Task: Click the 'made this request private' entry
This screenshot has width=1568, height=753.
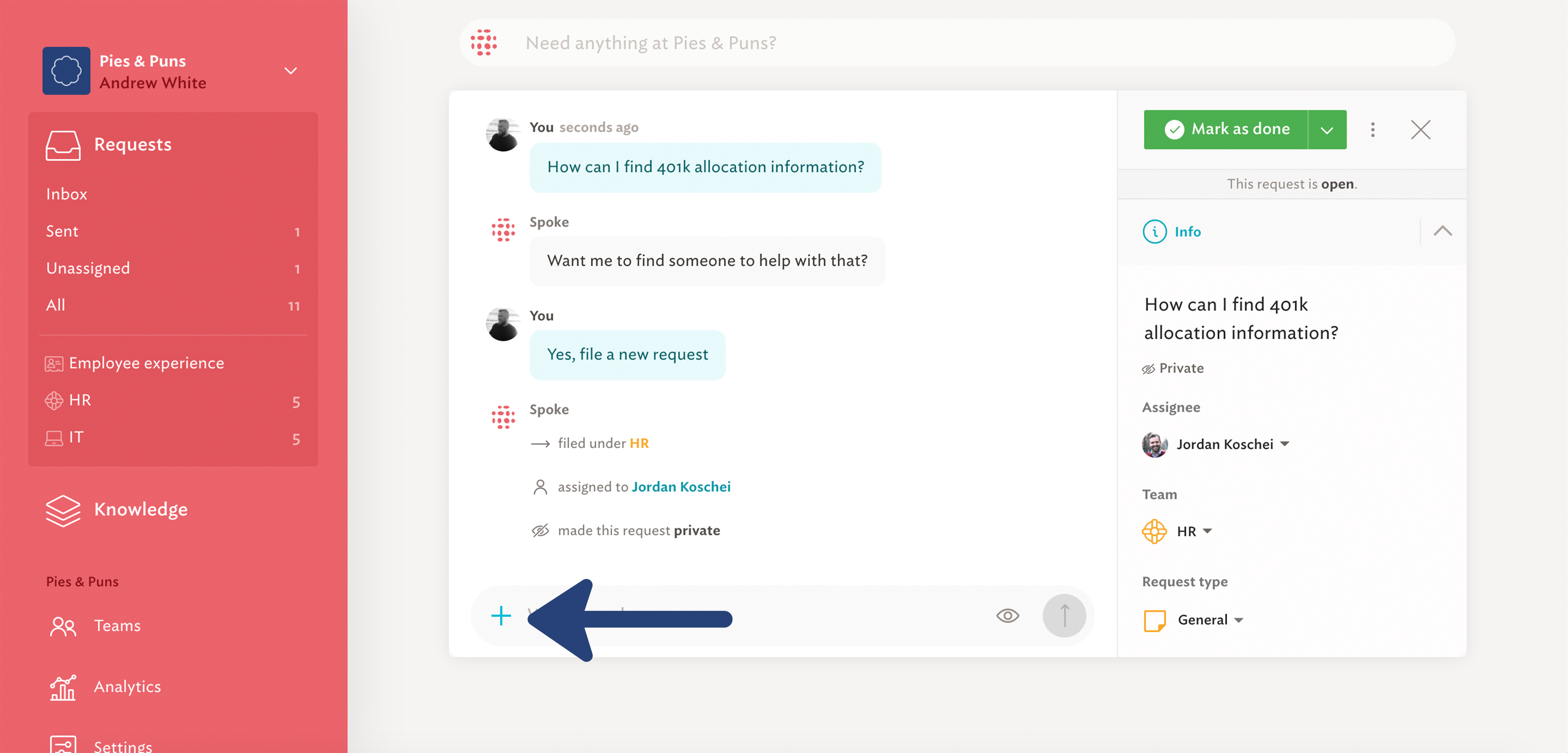Action: click(638, 531)
